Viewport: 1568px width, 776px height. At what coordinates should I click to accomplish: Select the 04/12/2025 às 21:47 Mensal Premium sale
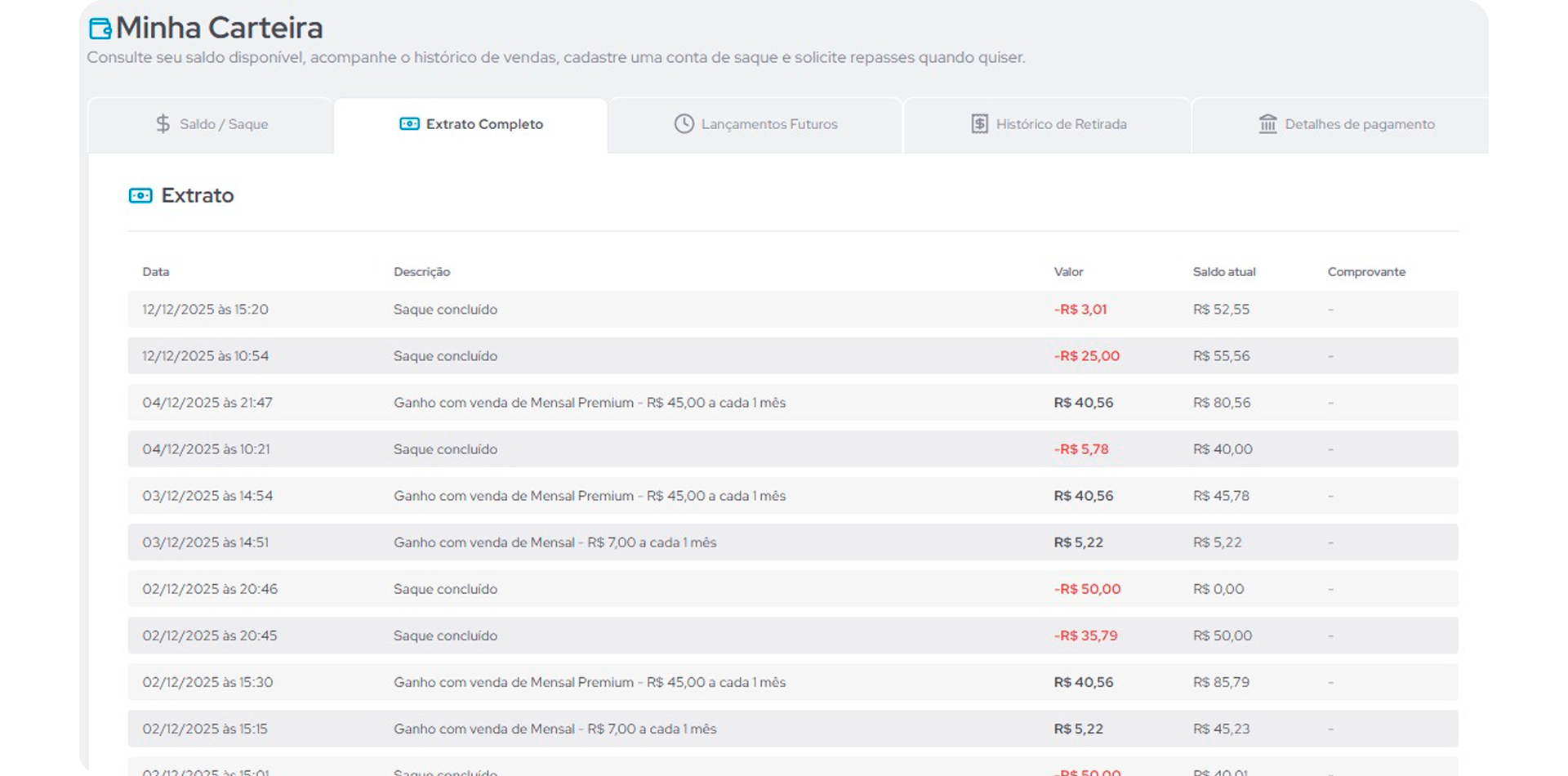point(589,403)
